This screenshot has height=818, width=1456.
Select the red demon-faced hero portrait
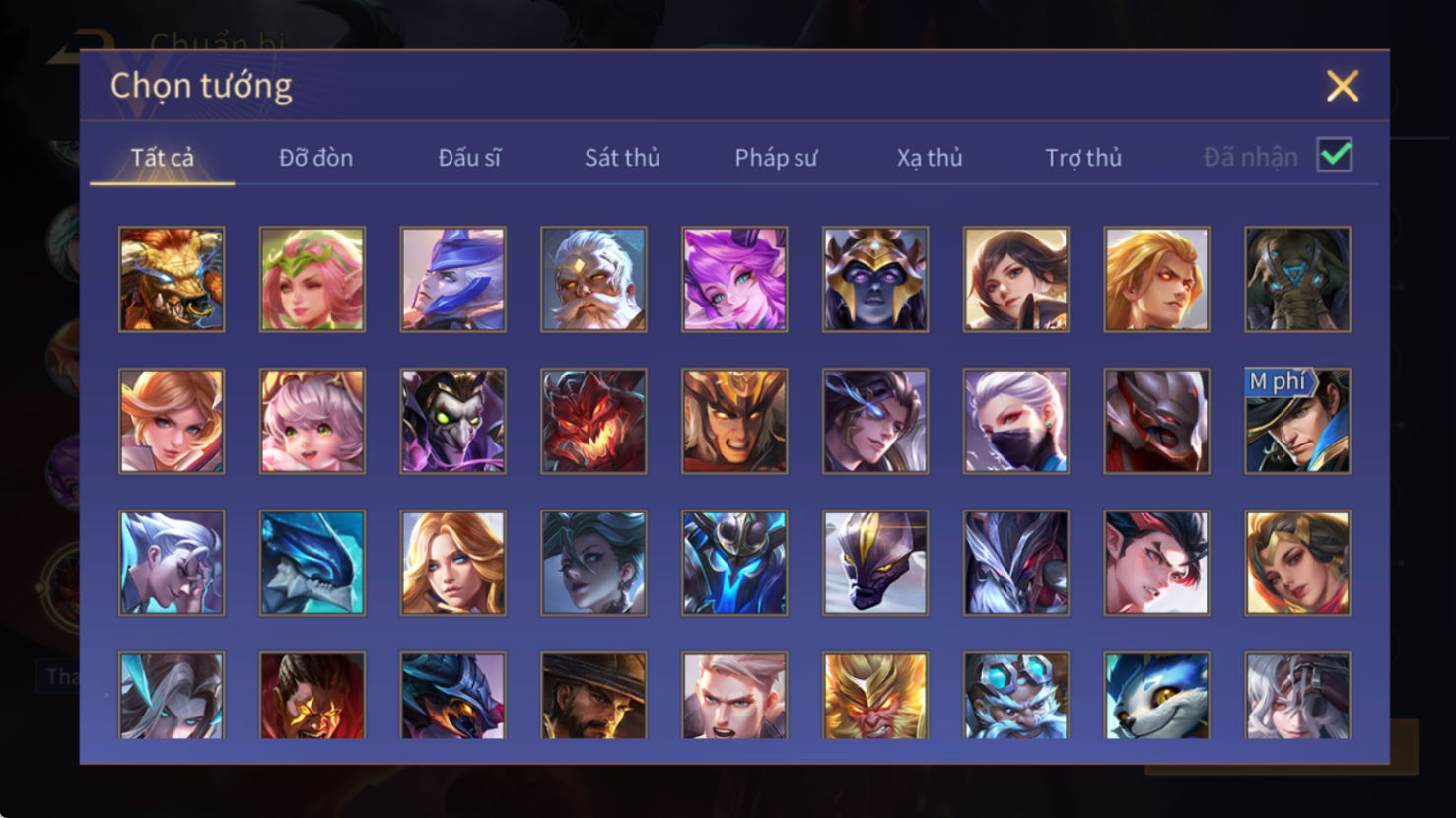[593, 421]
